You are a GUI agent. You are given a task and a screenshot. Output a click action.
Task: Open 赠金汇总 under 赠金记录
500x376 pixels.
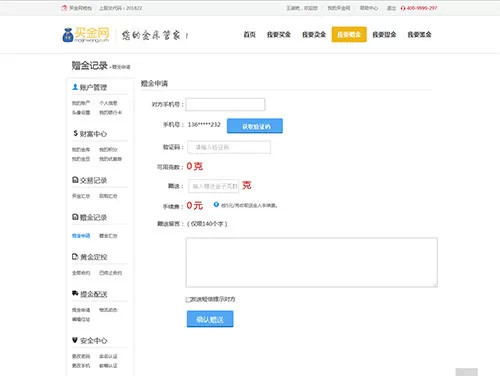pyautogui.click(x=108, y=236)
